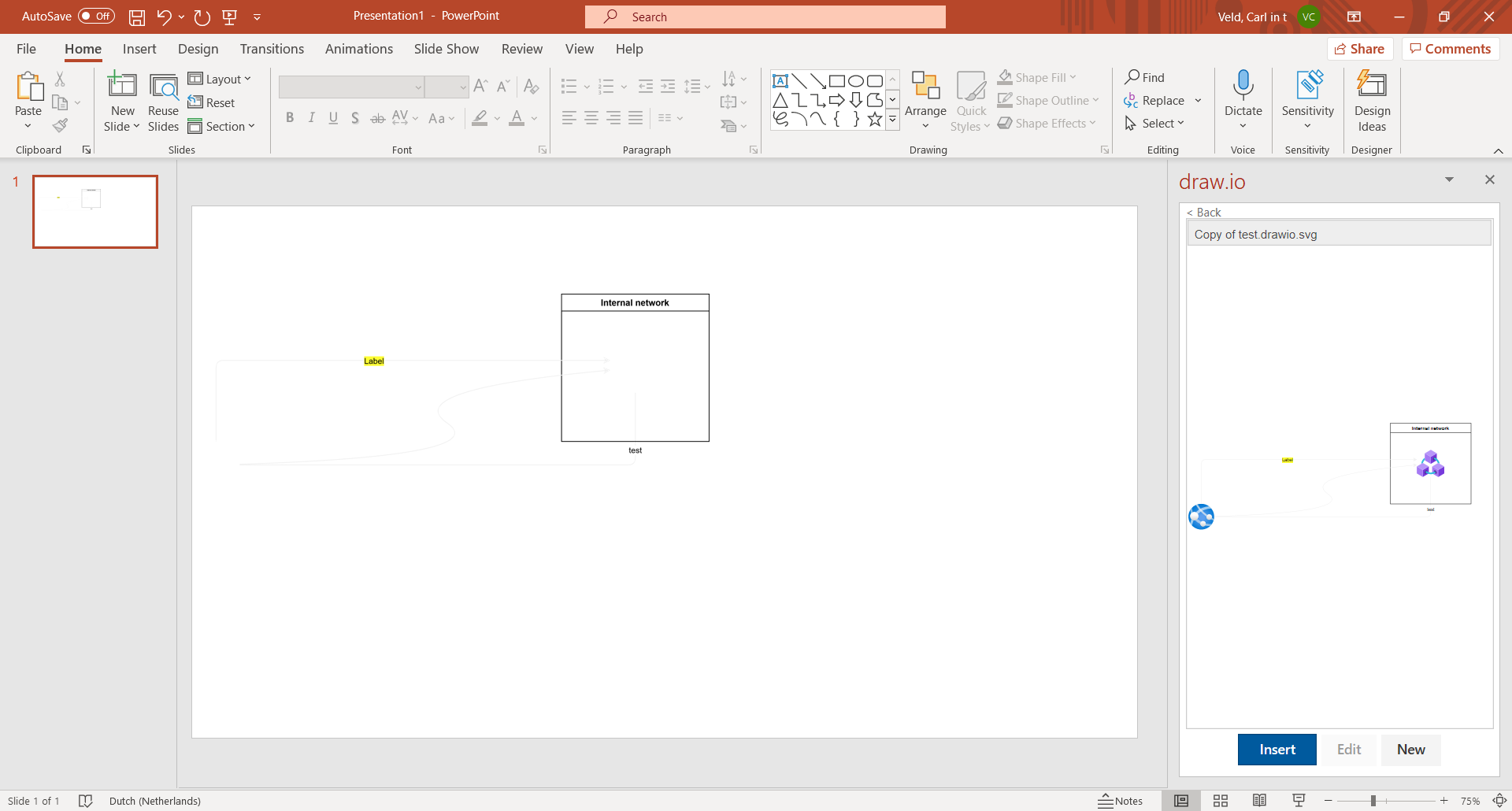This screenshot has height=811, width=1512.
Task: Select the Oval shape in Drawing gallery
Action: (855, 80)
